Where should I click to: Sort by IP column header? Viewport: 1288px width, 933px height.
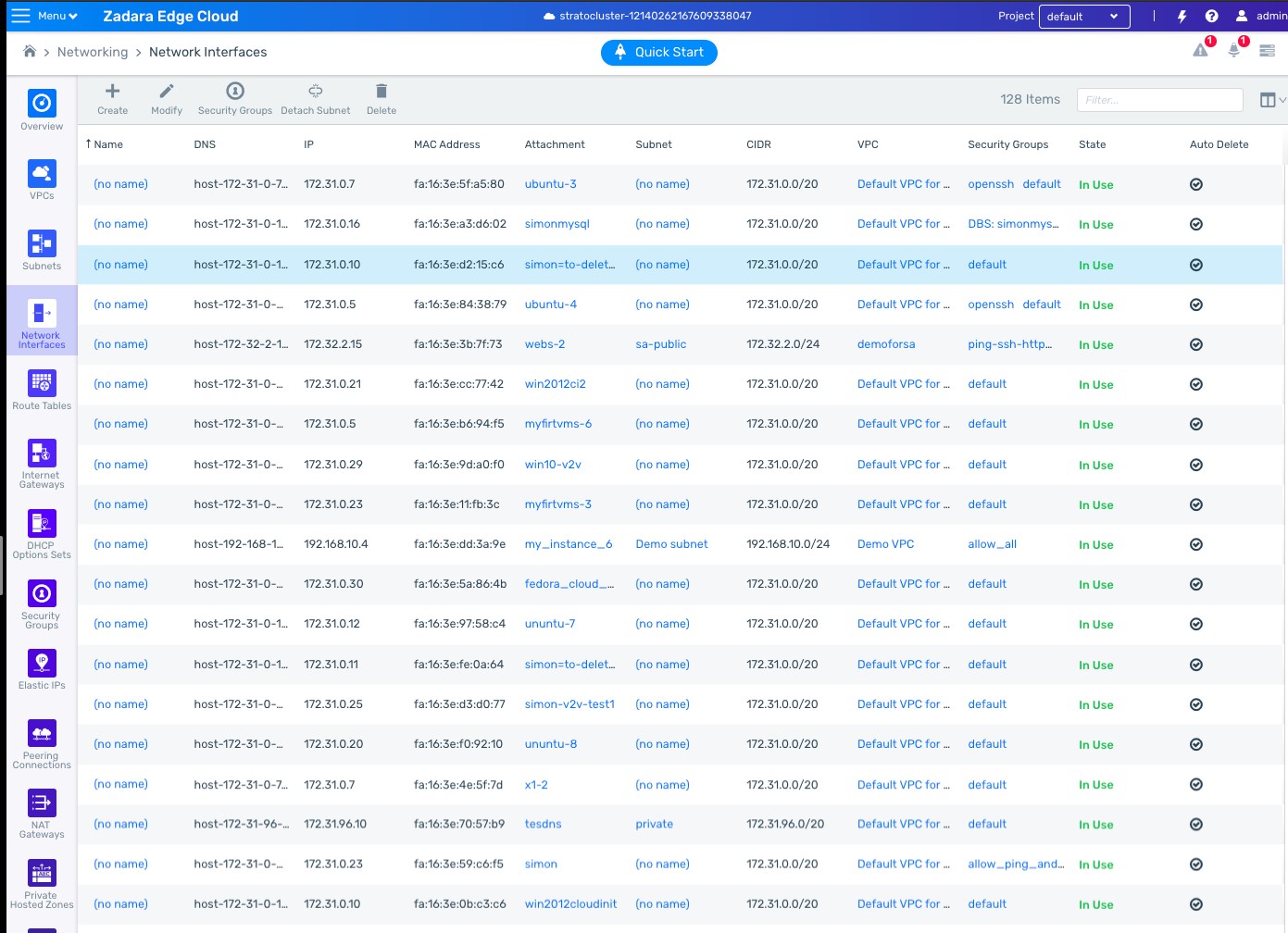[x=309, y=144]
